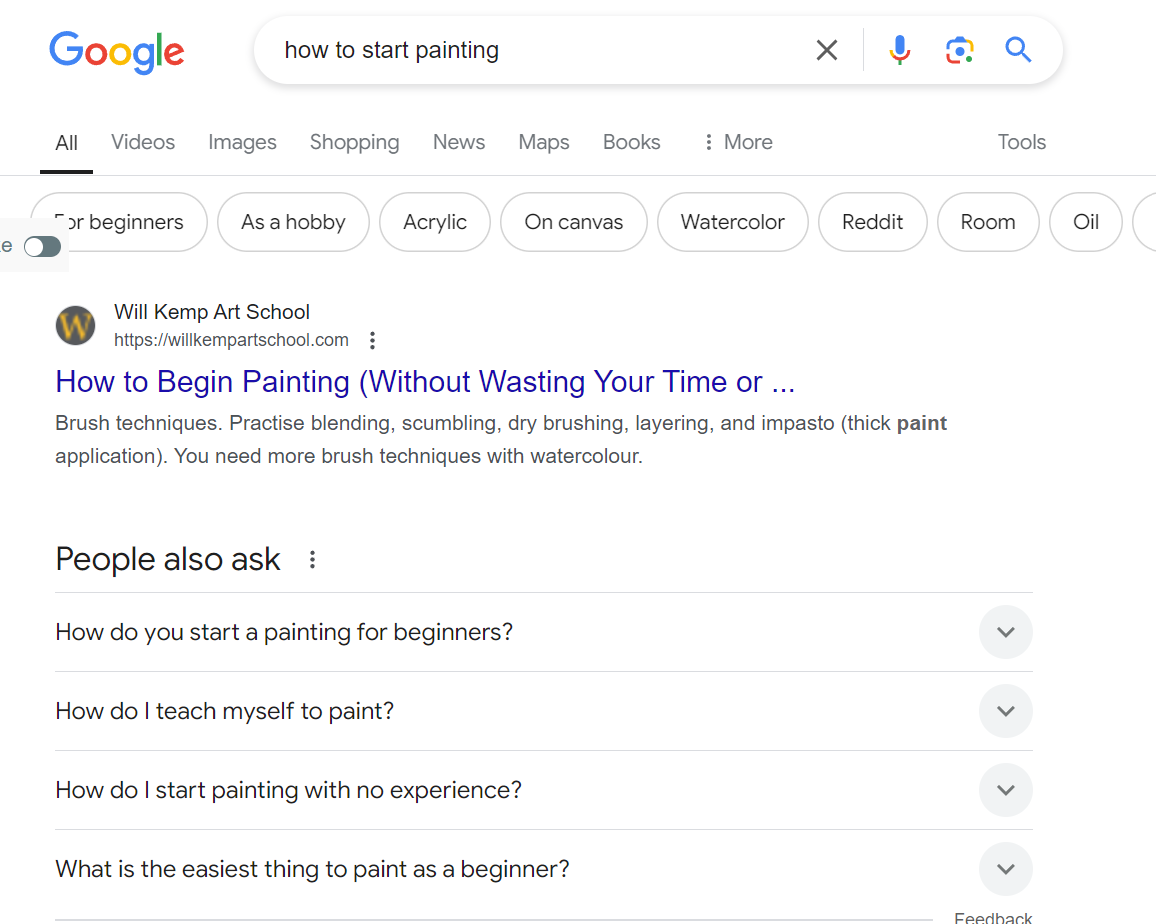Expand "How do I teach myself to paint?"

coord(1006,711)
